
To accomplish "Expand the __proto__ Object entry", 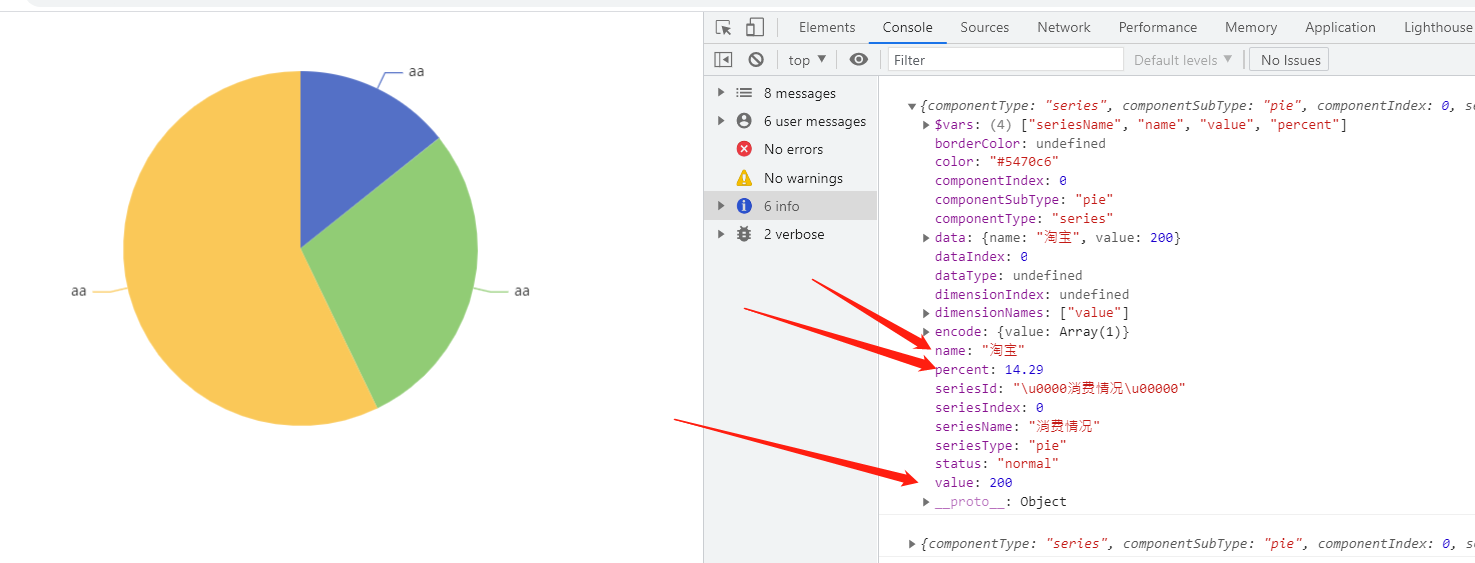I will pos(926,502).
